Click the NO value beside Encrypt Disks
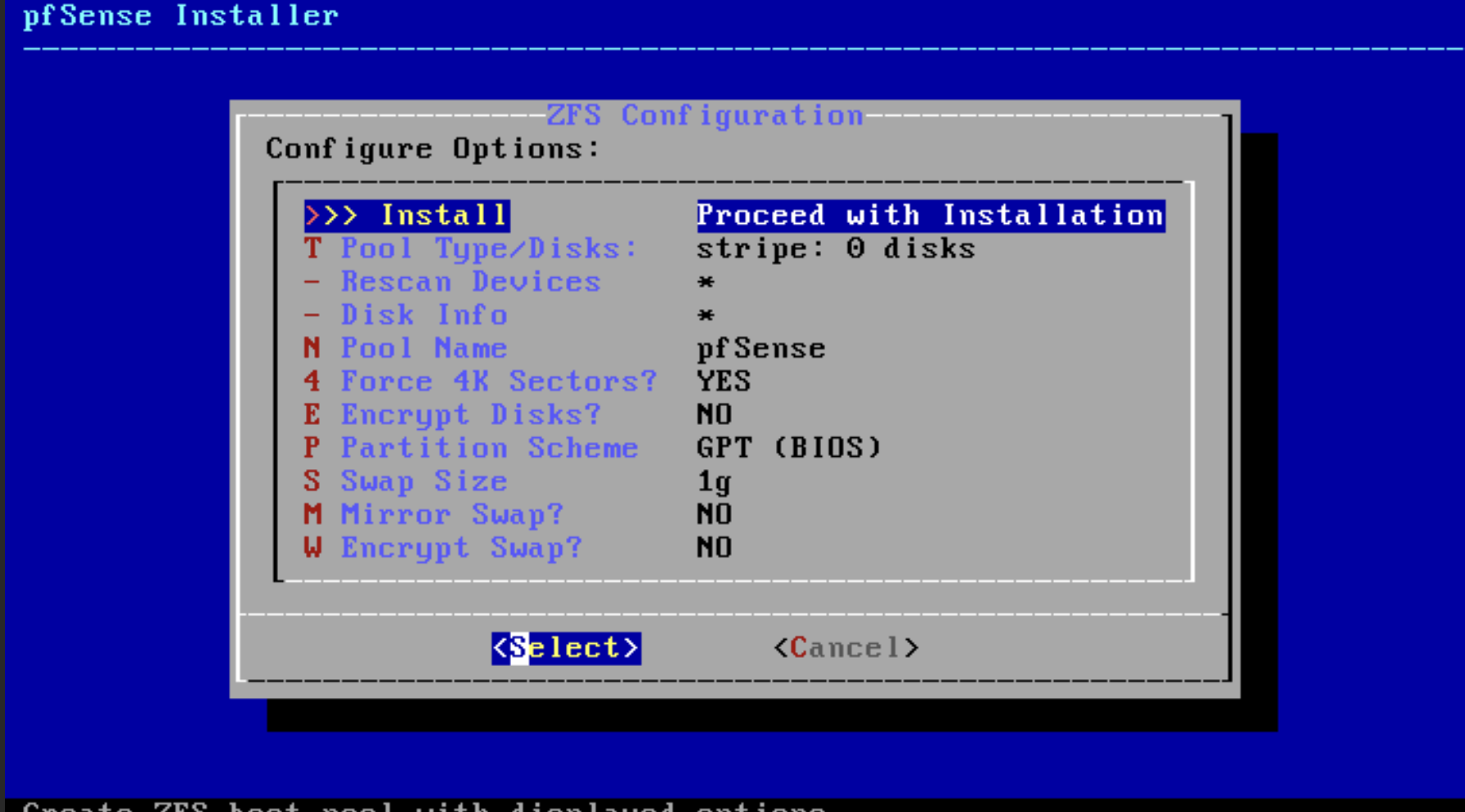 (x=714, y=415)
